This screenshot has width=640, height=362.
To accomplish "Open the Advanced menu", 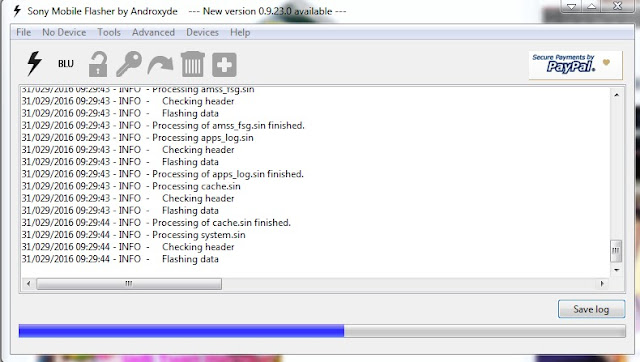I will [153, 32].
